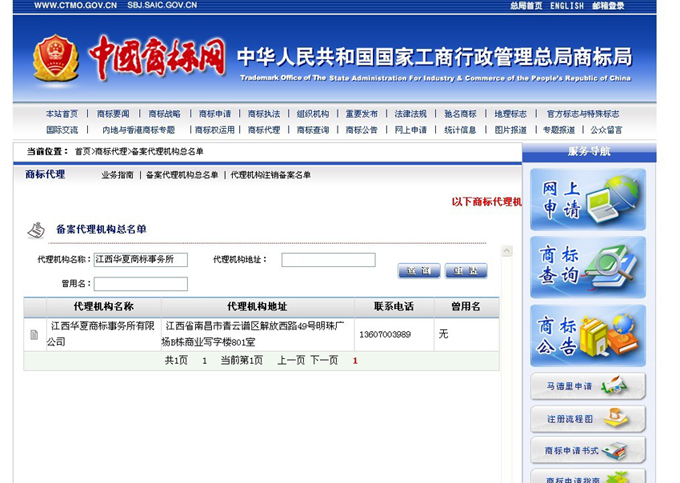Open the 商标申请 navigation menu item
The image size is (680, 483).
[214, 114]
